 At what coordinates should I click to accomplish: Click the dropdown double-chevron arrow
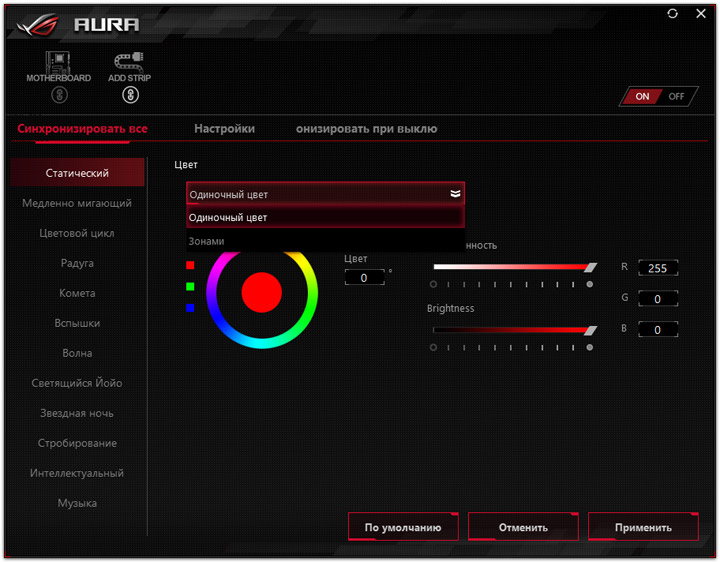click(455, 194)
